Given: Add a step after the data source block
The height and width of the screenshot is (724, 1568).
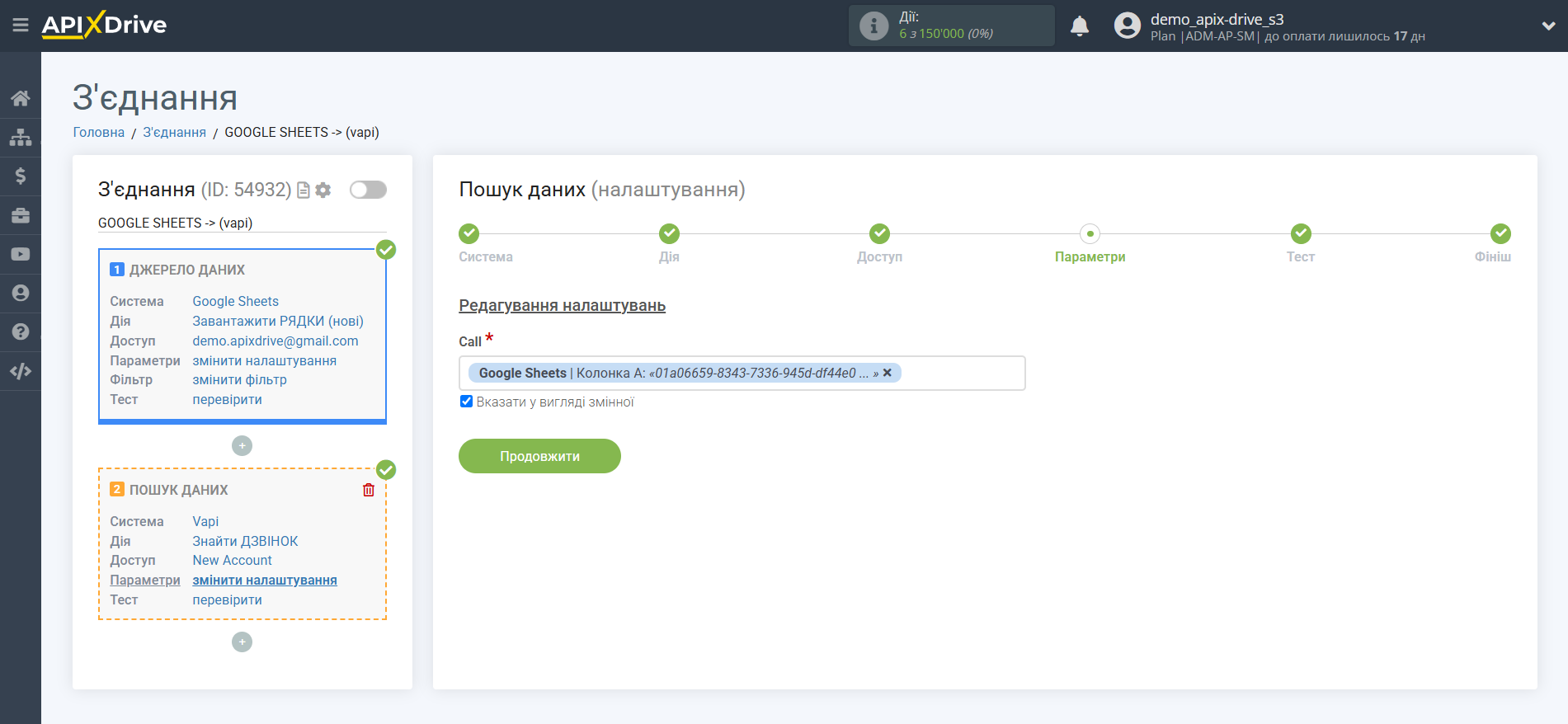Looking at the screenshot, I should coord(242,445).
